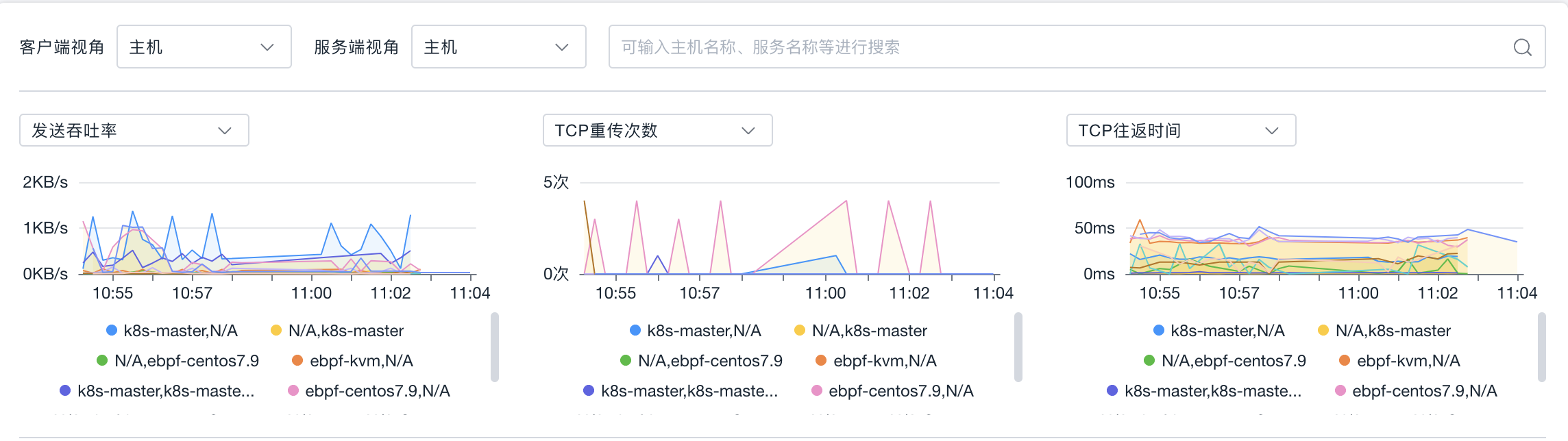Viewport: 1568px width, 441px height.
Task: Open the 服务端视角 dropdown
Action: pos(498,47)
